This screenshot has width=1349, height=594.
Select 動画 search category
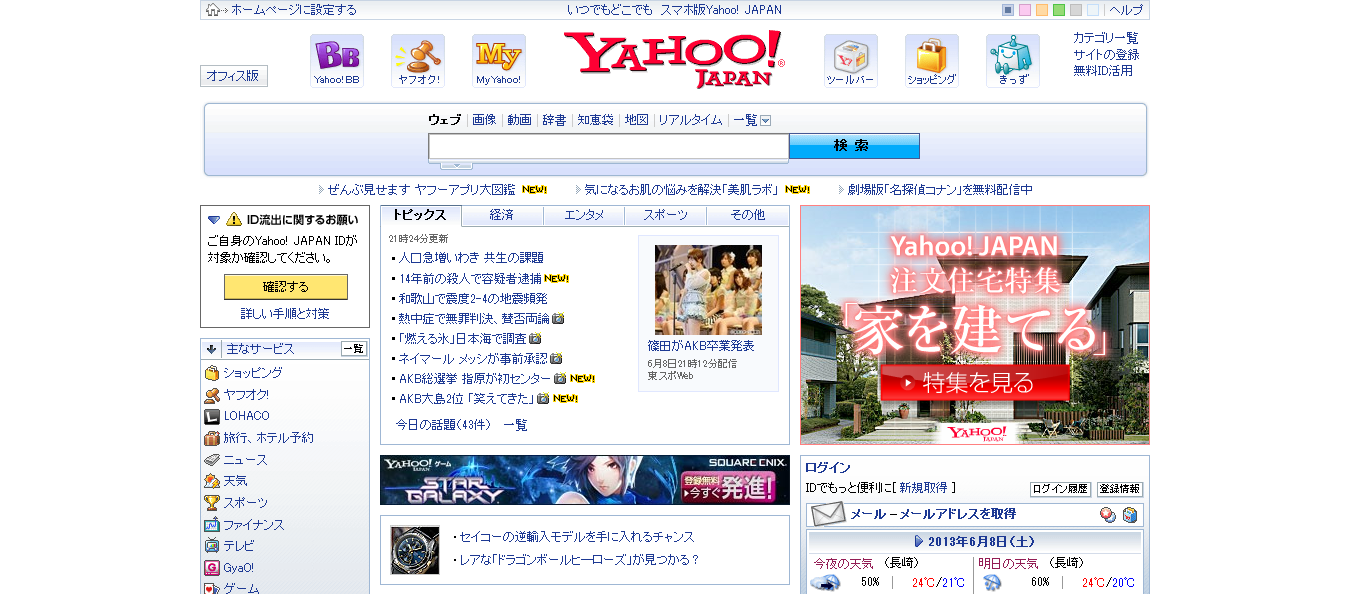point(519,120)
